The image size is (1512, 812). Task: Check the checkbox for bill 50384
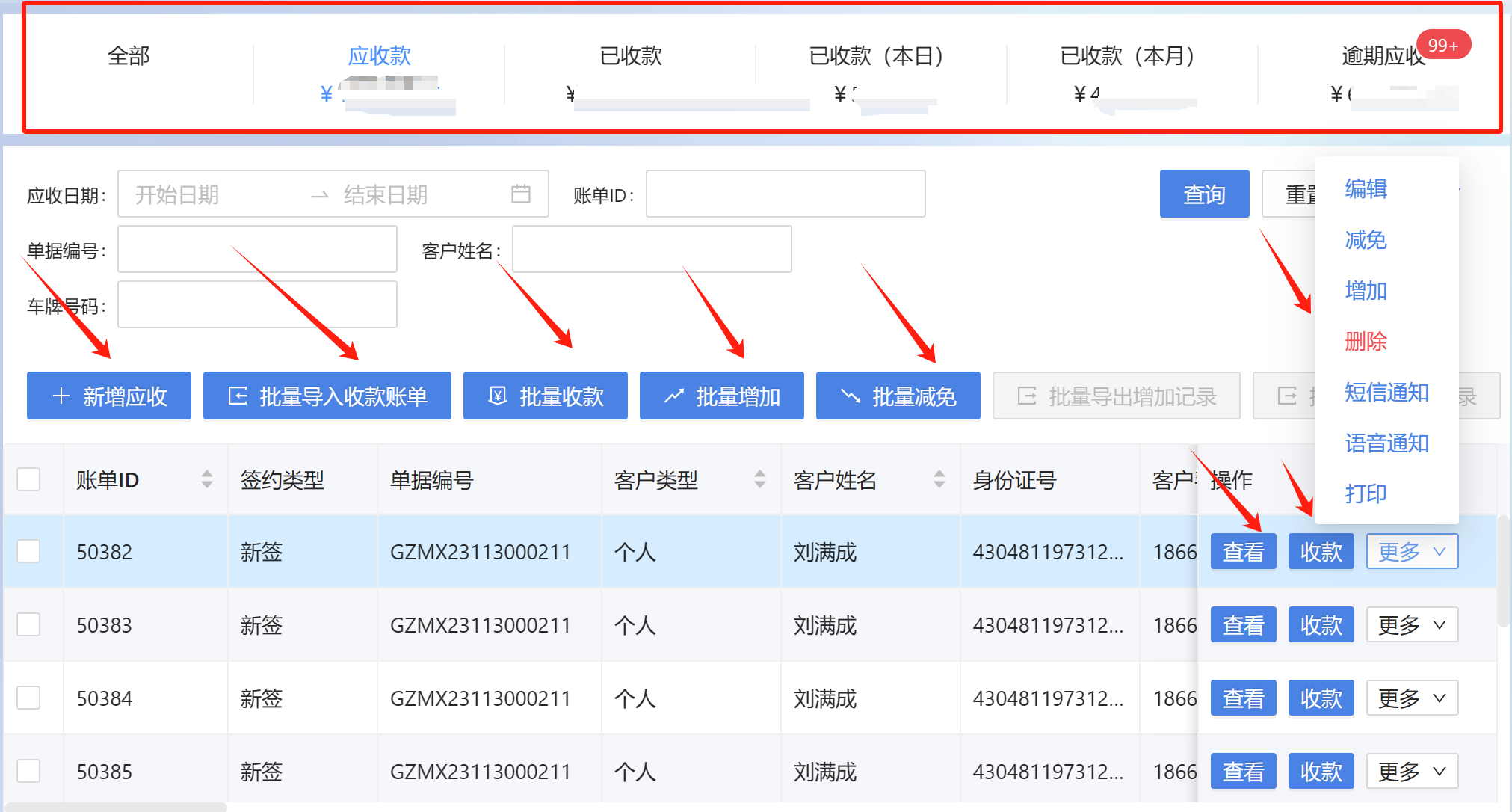28,698
